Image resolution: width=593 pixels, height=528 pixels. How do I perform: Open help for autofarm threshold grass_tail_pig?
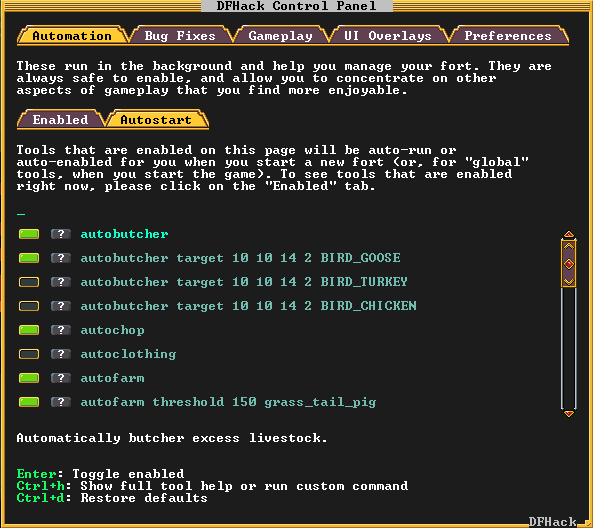coord(61,402)
